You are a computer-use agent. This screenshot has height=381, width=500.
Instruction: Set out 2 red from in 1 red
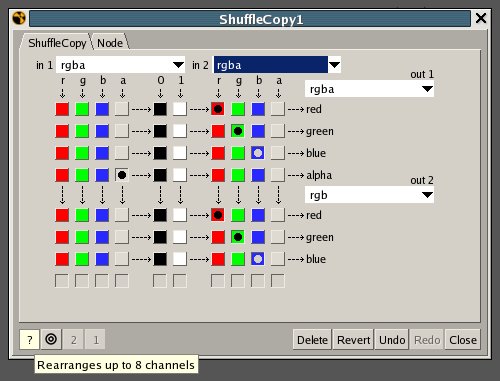(x=62, y=215)
